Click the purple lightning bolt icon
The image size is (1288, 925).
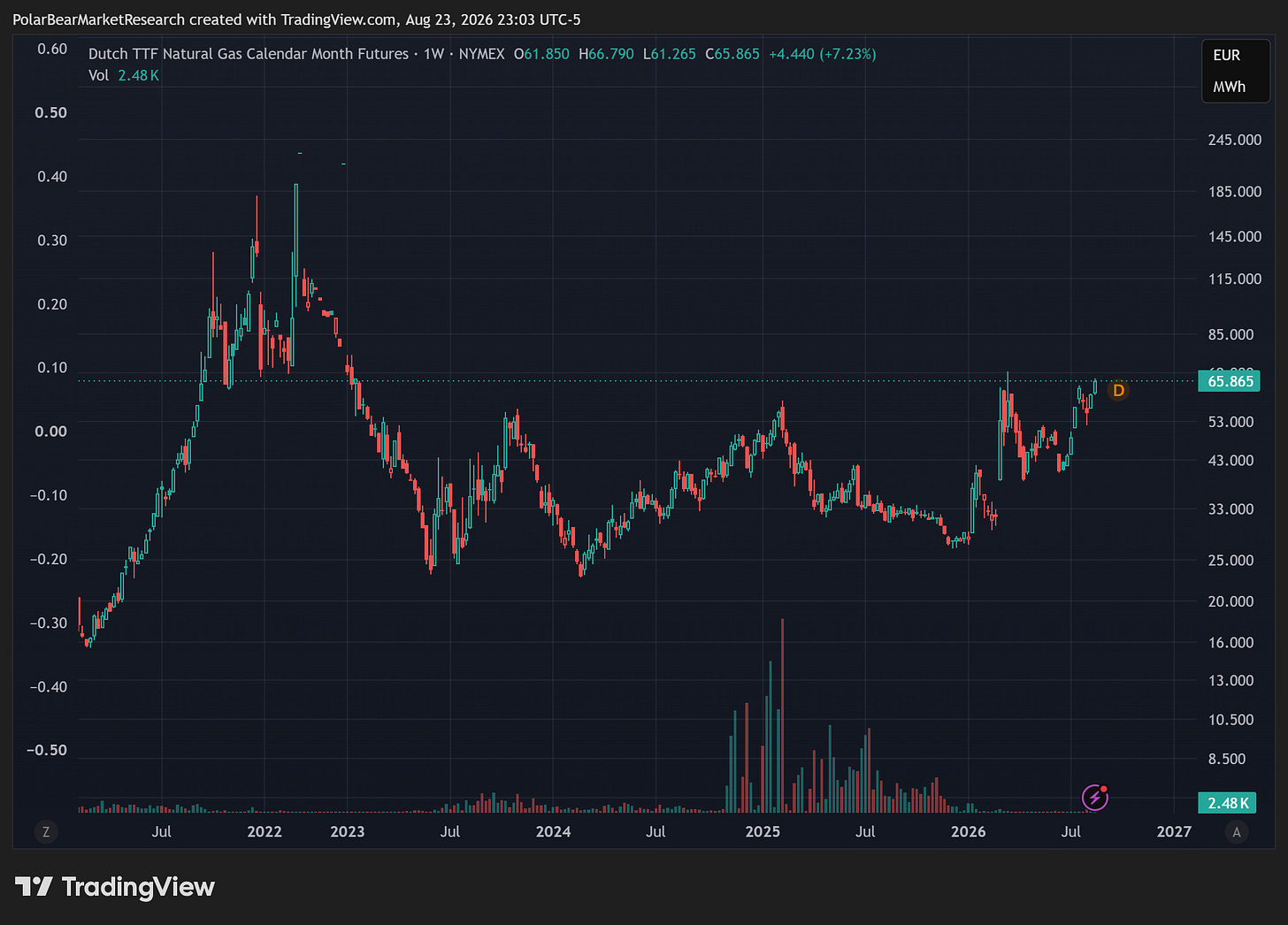(x=1095, y=798)
